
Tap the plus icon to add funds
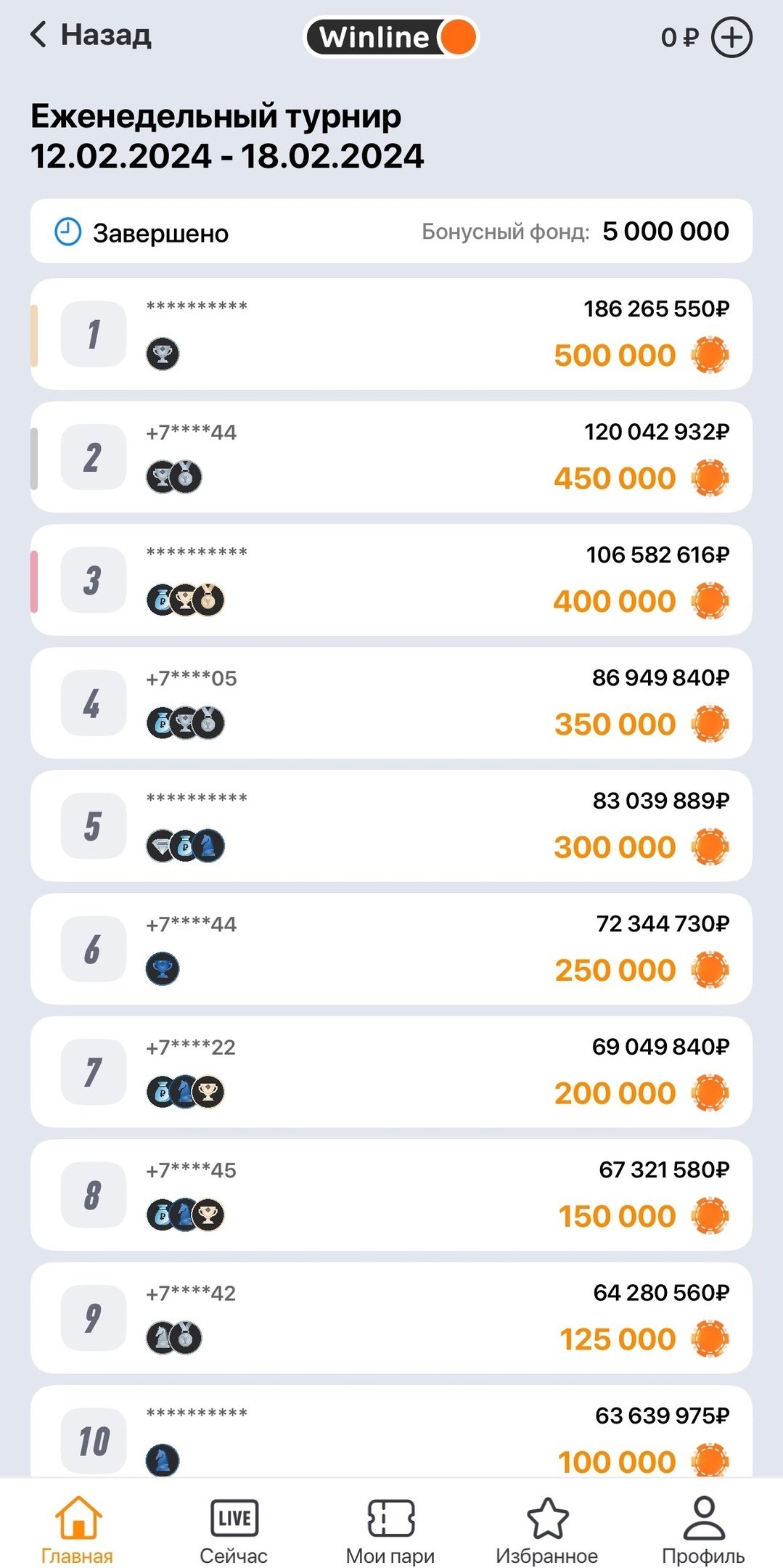tap(731, 38)
